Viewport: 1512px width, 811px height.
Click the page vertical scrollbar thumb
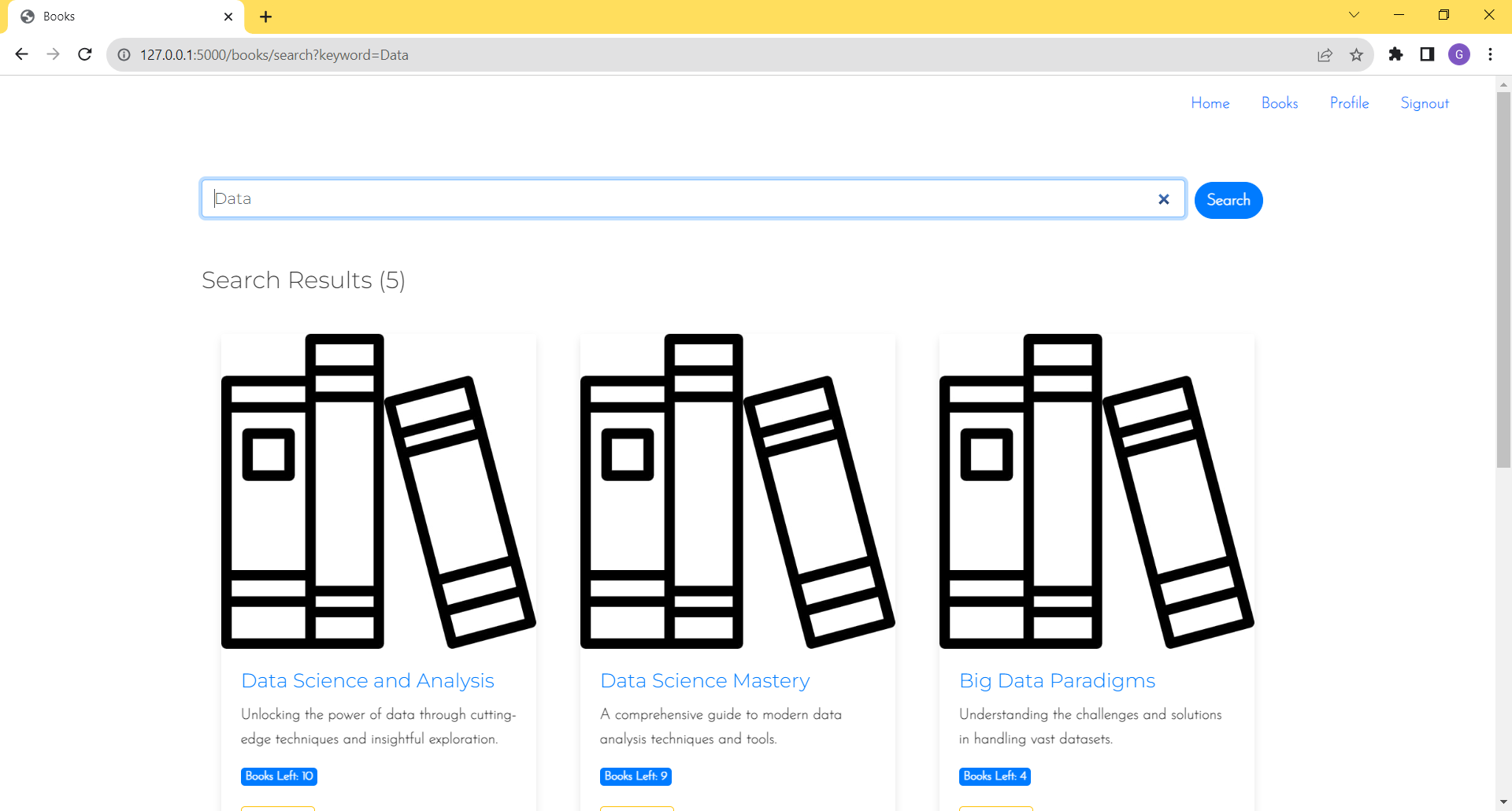[x=1503, y=280]
